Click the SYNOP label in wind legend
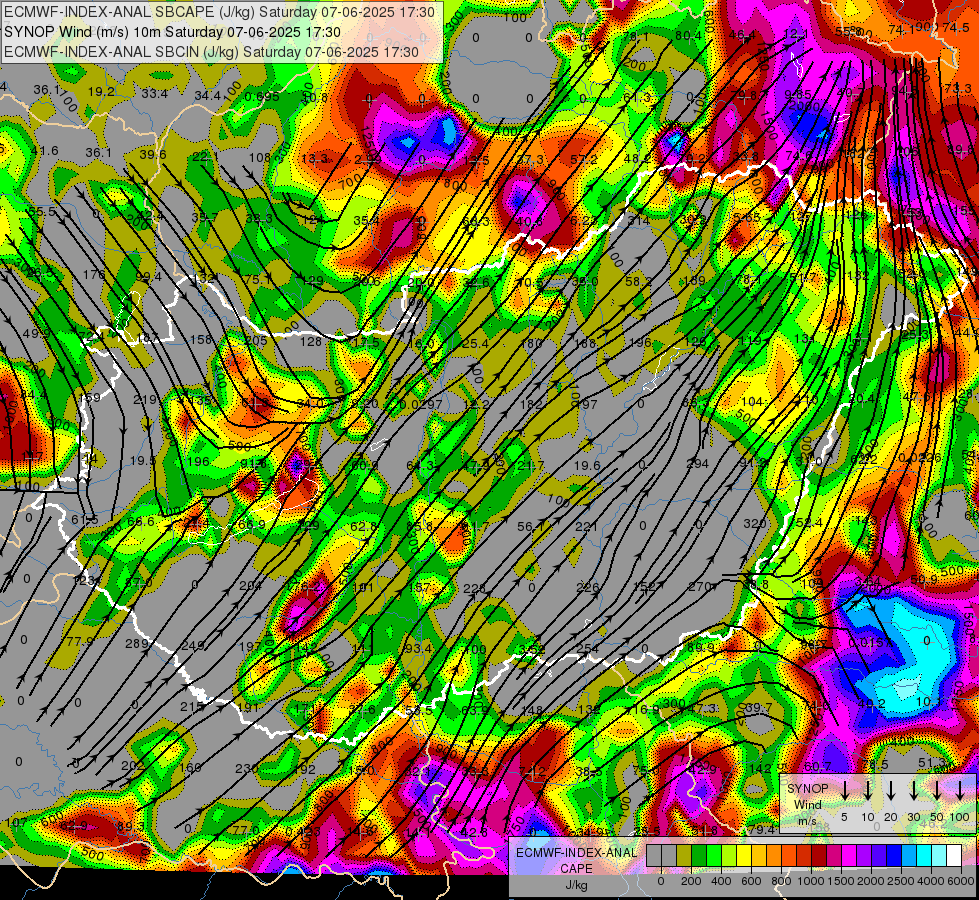 click(x=807, y=789)
